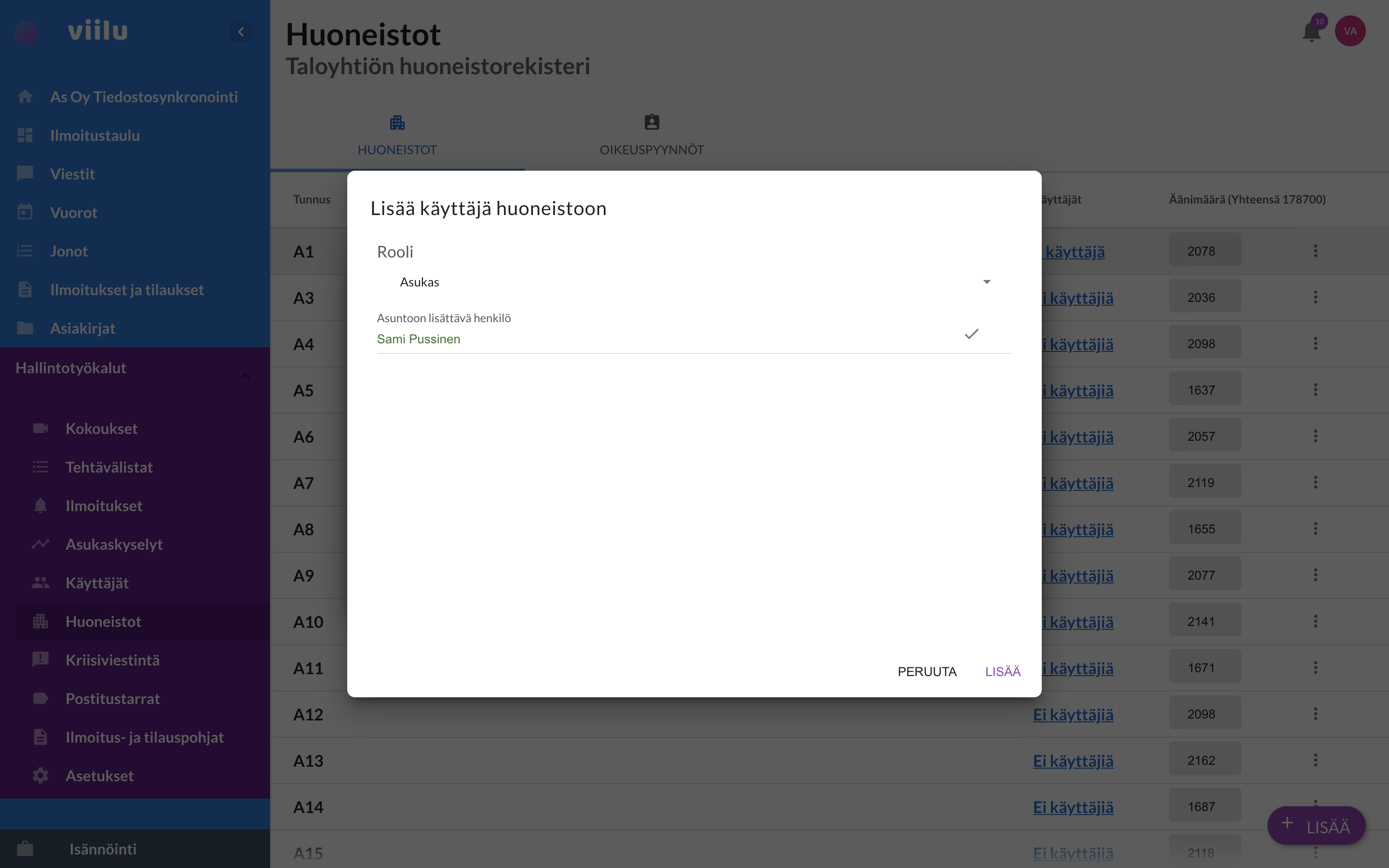Open the Ei käyttäjiä link for A12
The width and height of the screenshot is (1389, 868).
tap(1073, 715)
